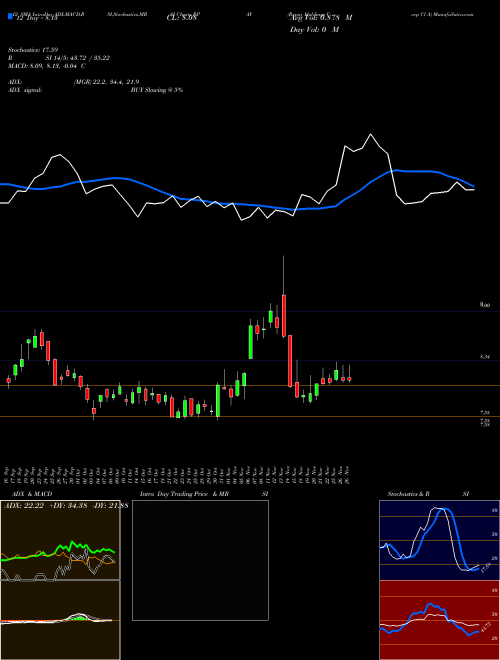Click the 'Avg Vol: 0.378 M' label
This screenshot has width=500, height=660.
tap(321, 18)
